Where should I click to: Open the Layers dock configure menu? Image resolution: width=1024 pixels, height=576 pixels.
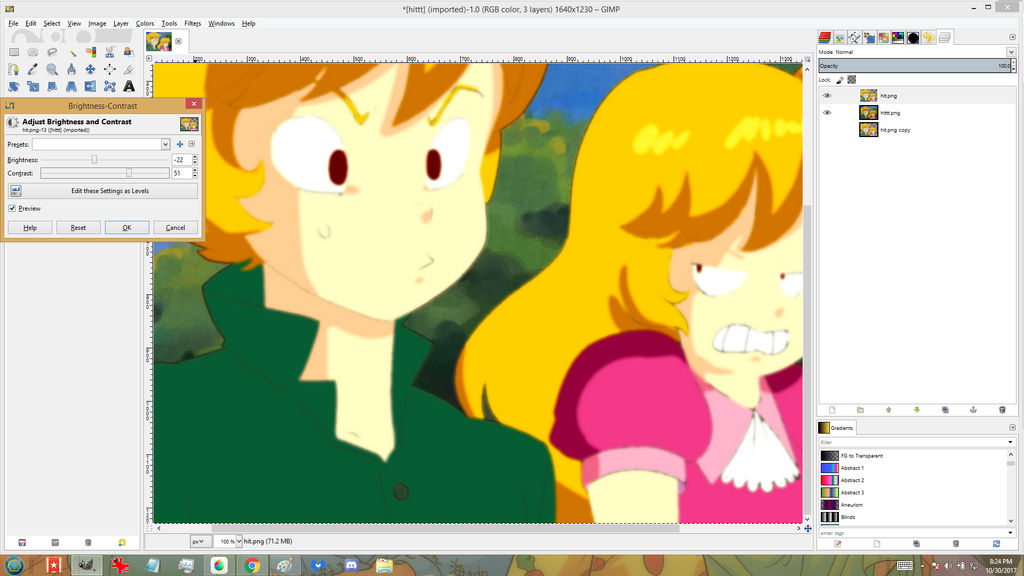coord(1012,37)
